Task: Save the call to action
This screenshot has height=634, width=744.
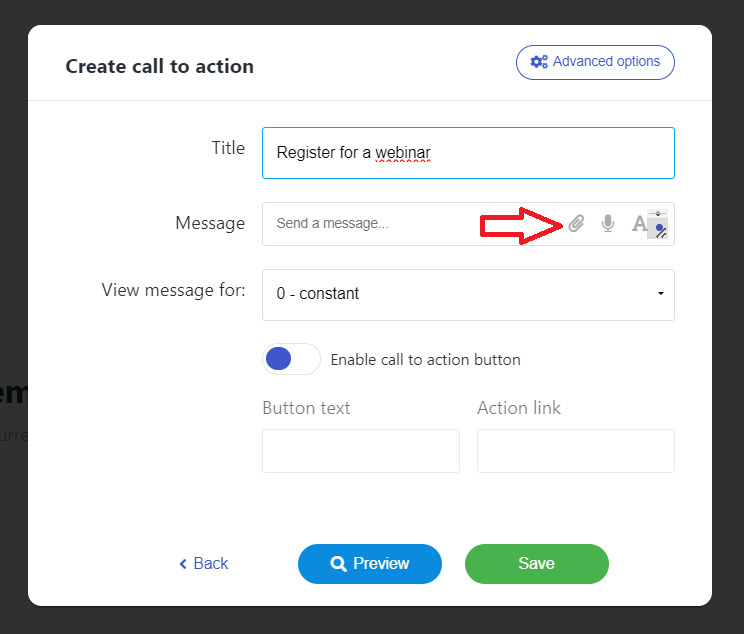Action: coord(536,564)
